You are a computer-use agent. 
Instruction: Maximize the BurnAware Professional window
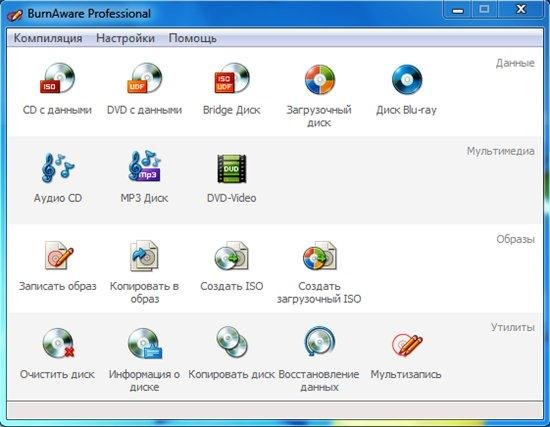[x=484, y=9]
